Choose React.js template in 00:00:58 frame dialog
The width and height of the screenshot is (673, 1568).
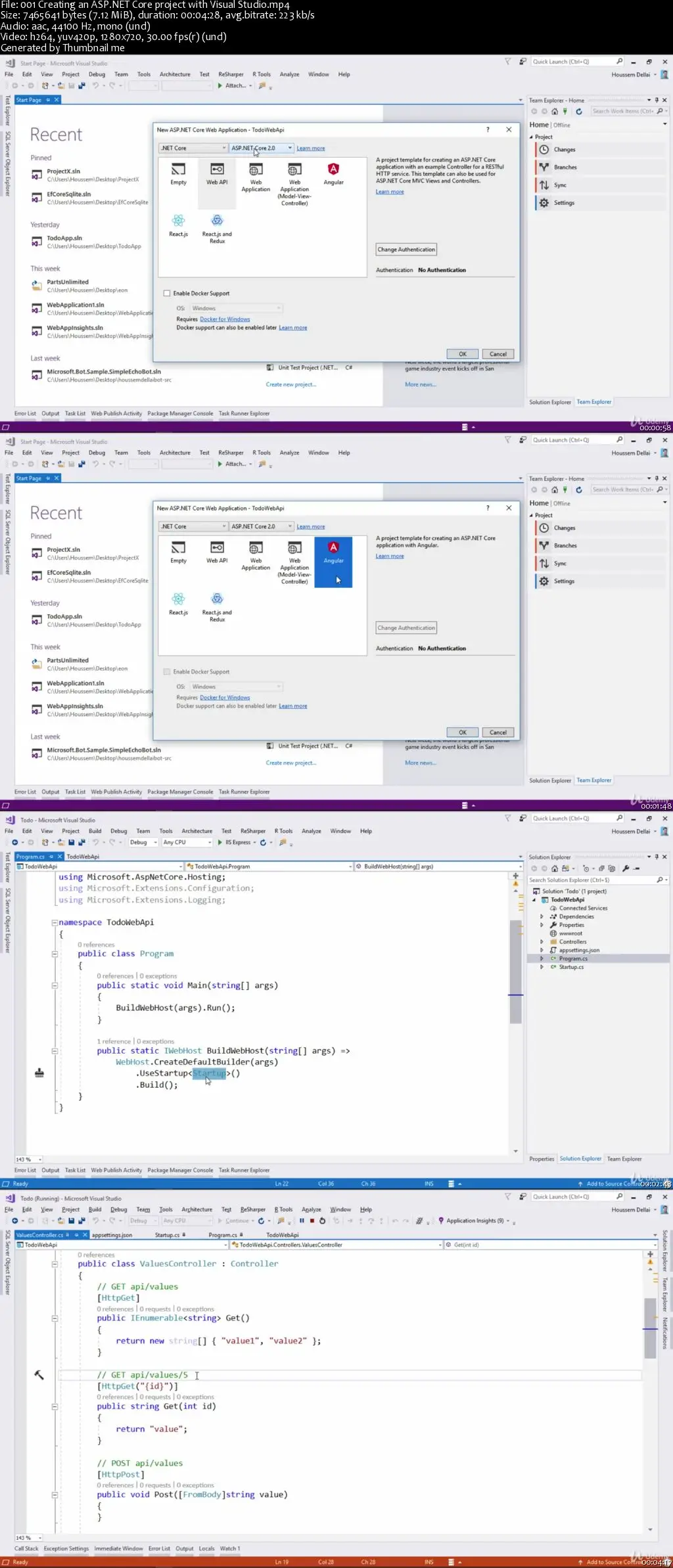[178, 225]
